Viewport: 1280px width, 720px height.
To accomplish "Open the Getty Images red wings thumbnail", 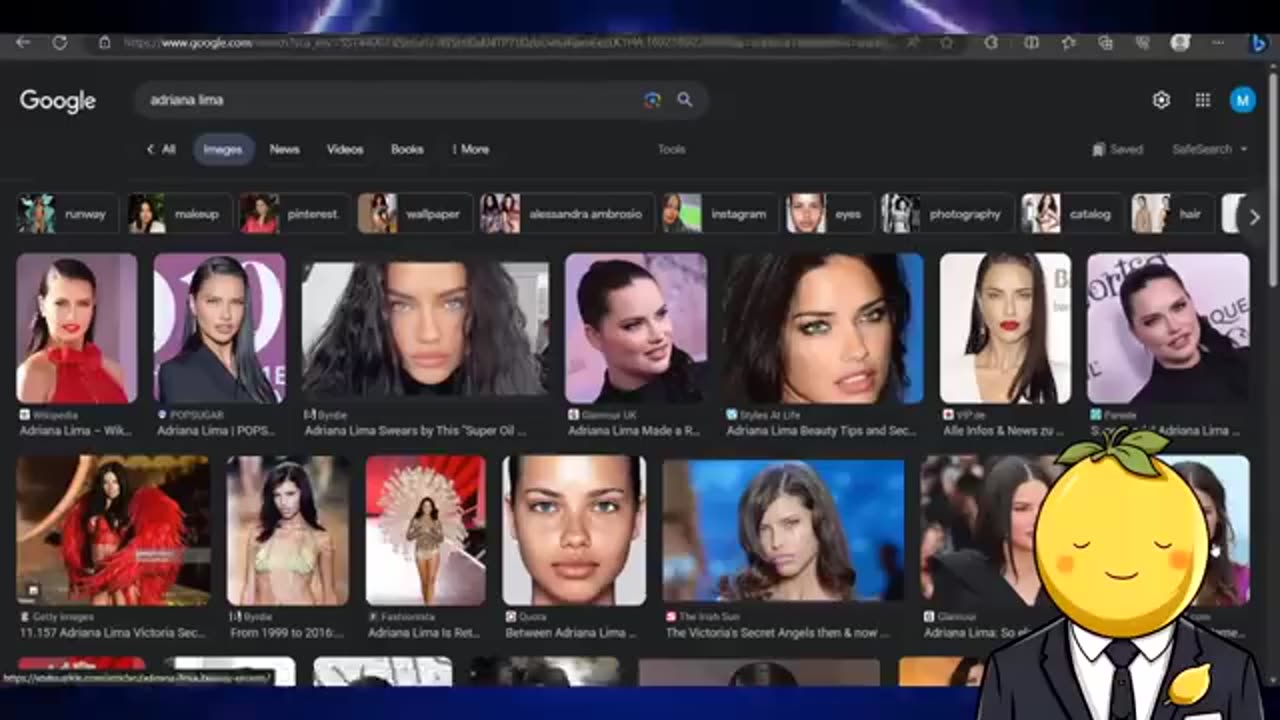I will (113, 530).
